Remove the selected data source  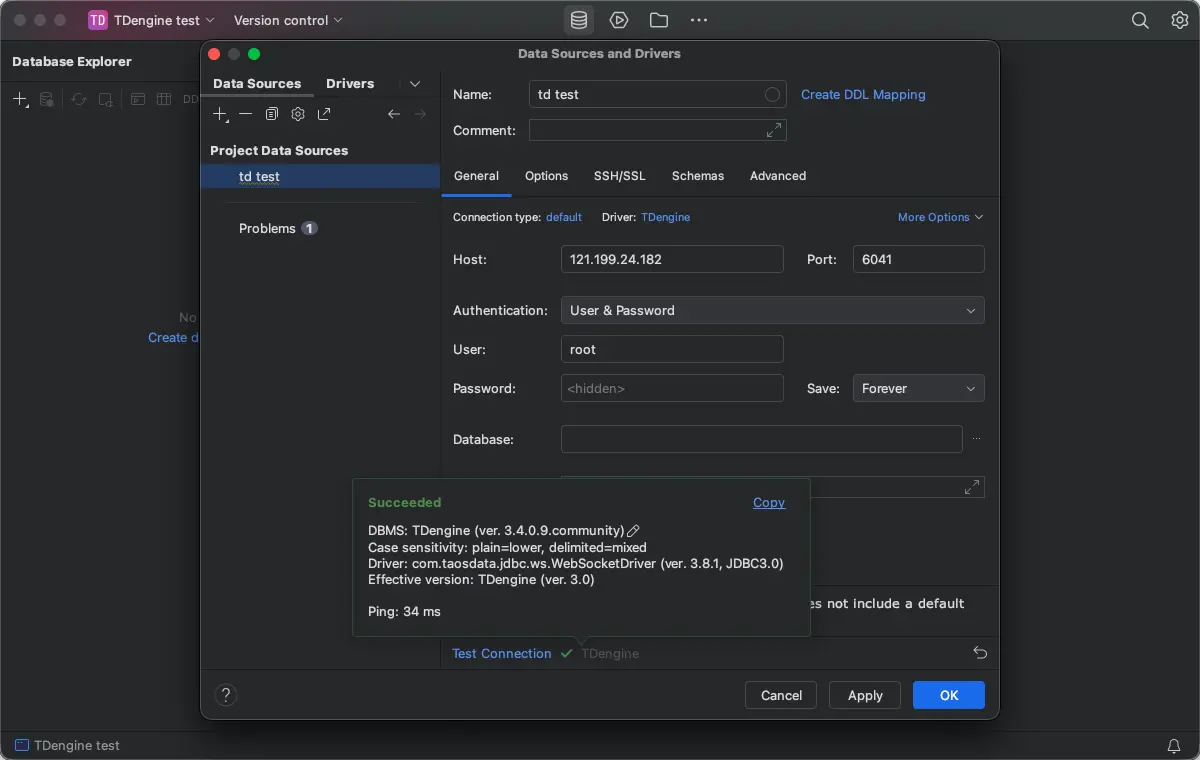coord(245,114)
